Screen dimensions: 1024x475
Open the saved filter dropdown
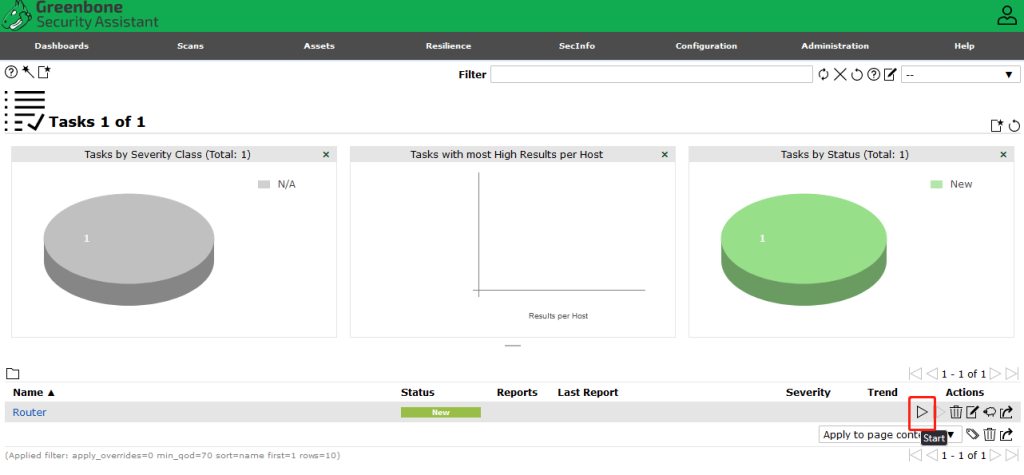[x=959, y=75]
